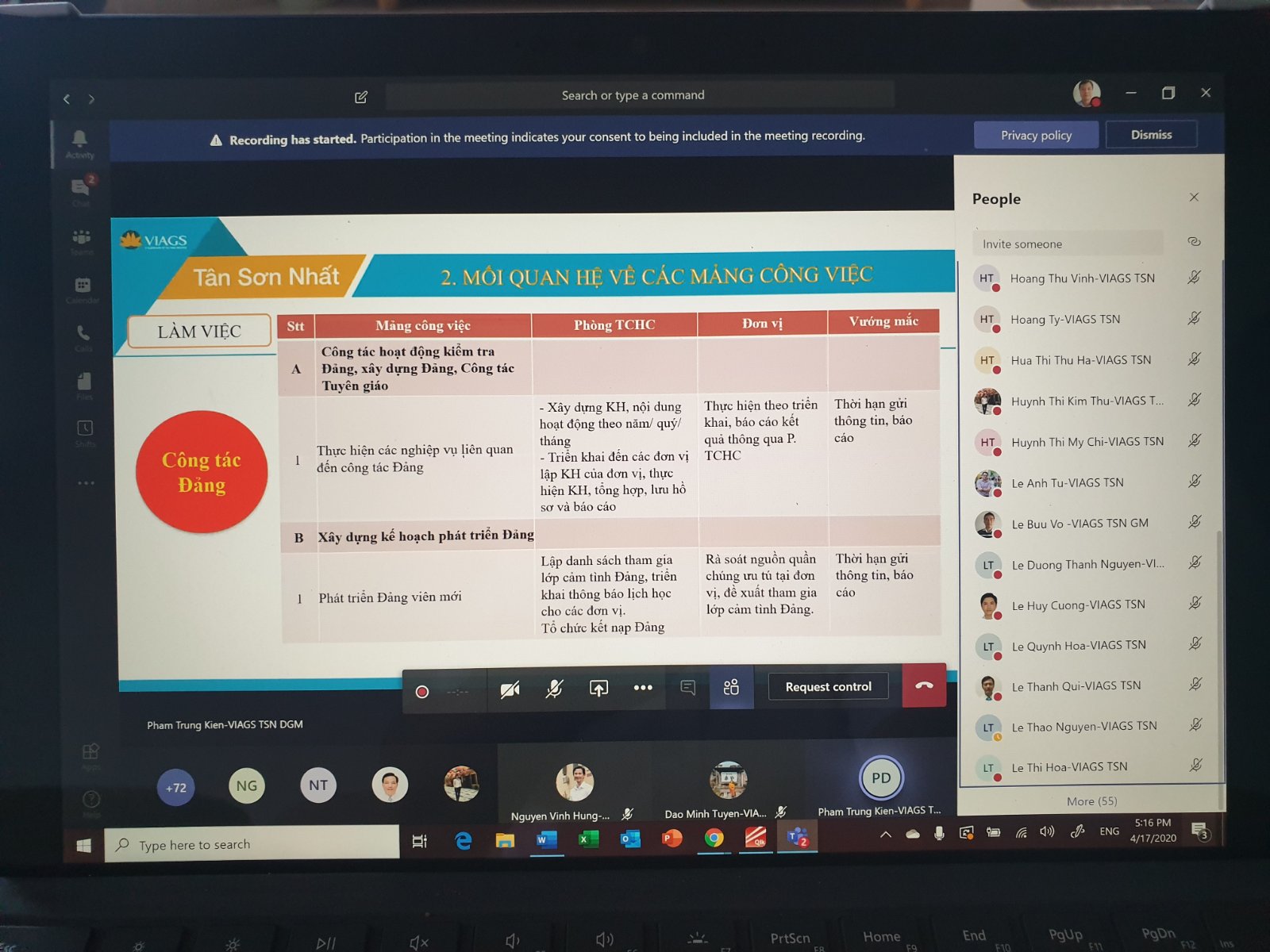Viewport: 1270px width, 952px height.
Task: Open Microsoft Edge from the taskbar
Action: pos(464,840)
